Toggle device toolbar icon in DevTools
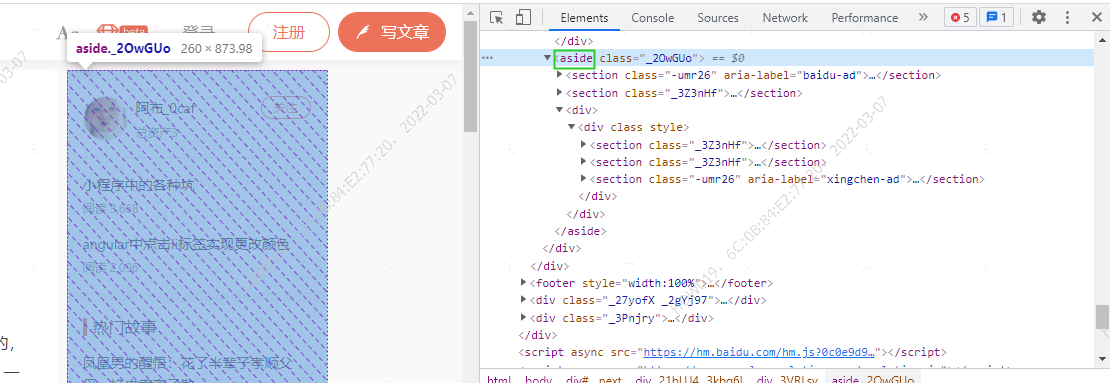This screenshot has height=383, width=1110. [523, 18]
